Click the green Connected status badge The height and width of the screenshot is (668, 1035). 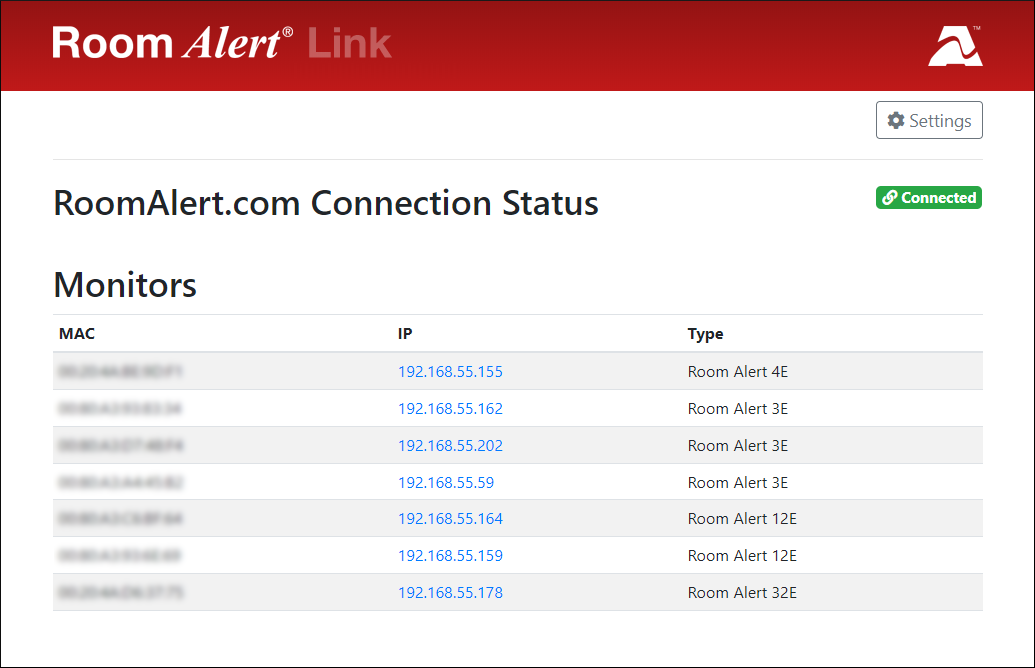click(x=928, y=197)
